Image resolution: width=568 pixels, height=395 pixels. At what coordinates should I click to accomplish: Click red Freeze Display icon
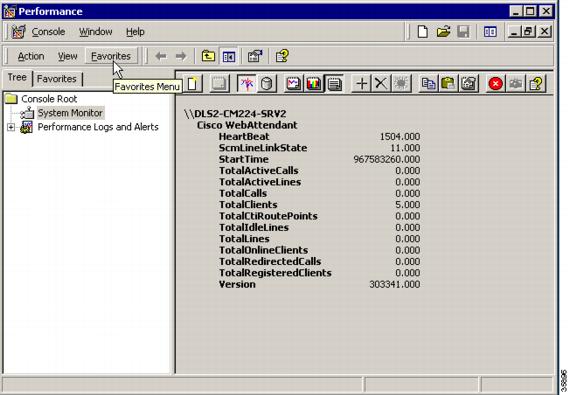click(x=495, y=84)
